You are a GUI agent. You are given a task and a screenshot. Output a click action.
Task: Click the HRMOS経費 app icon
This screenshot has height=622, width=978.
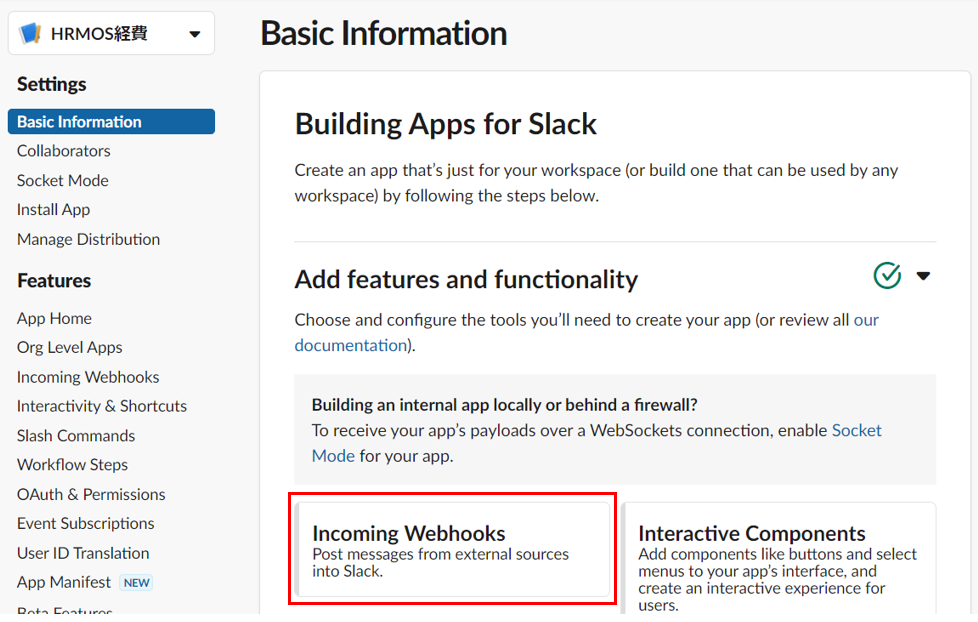30,33
